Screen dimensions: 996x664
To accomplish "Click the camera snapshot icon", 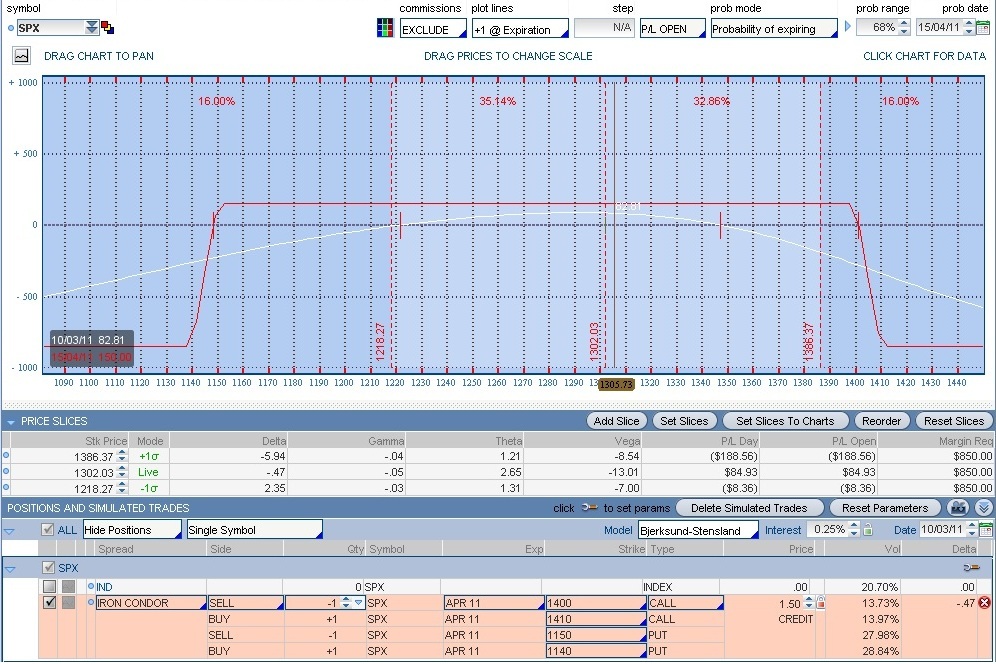I will 959,508.
